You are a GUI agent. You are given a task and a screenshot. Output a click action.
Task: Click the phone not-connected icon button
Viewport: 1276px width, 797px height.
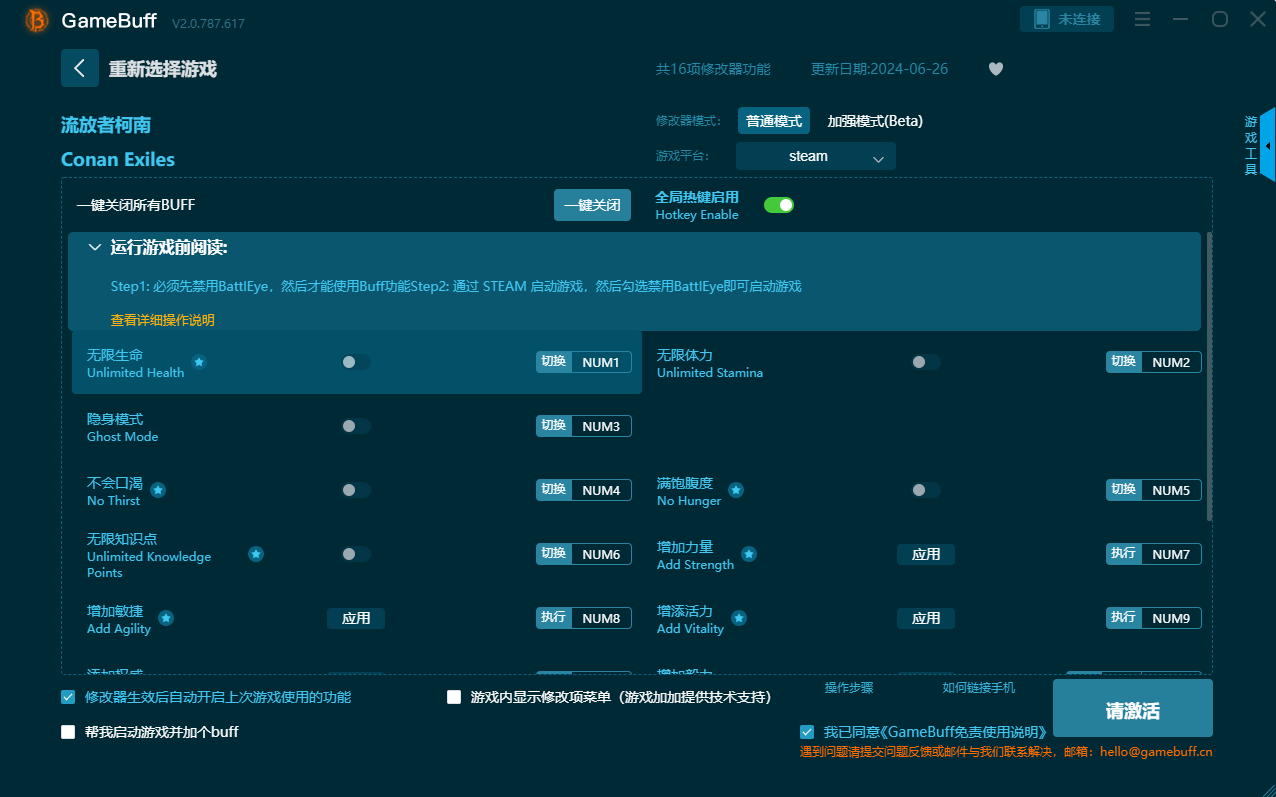point(1066,19)
